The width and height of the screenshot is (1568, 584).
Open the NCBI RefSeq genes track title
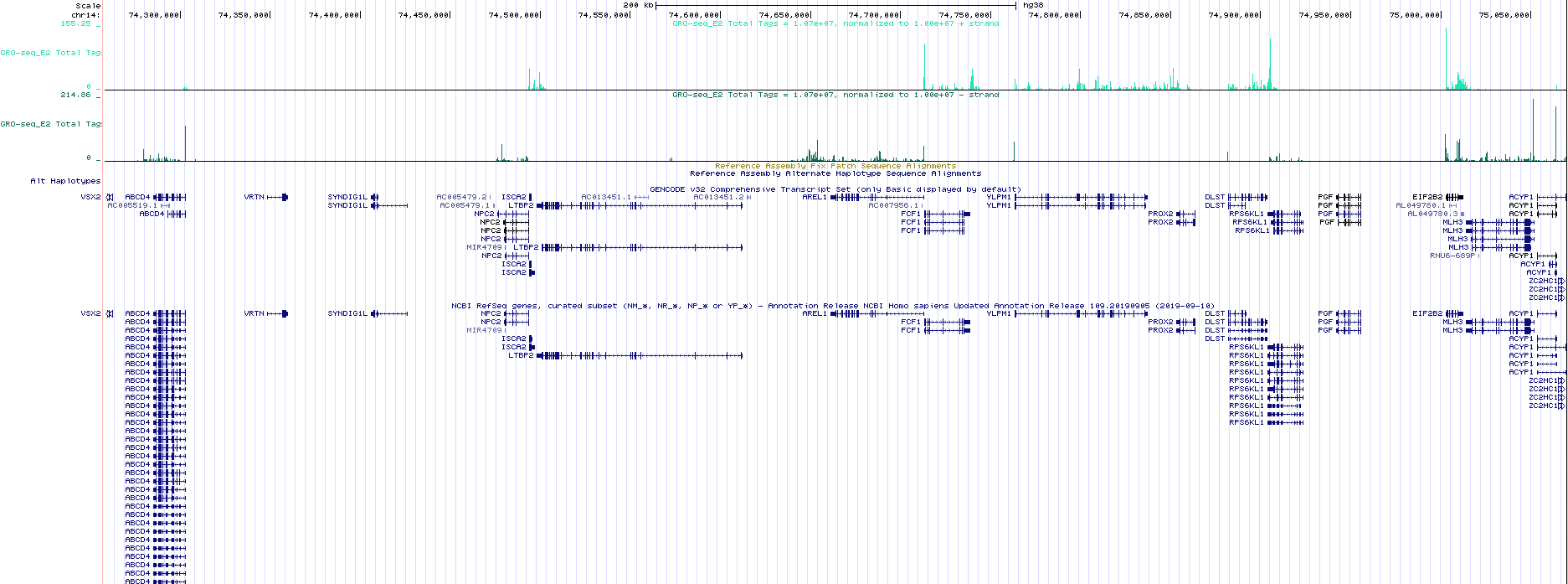(832, 306)
